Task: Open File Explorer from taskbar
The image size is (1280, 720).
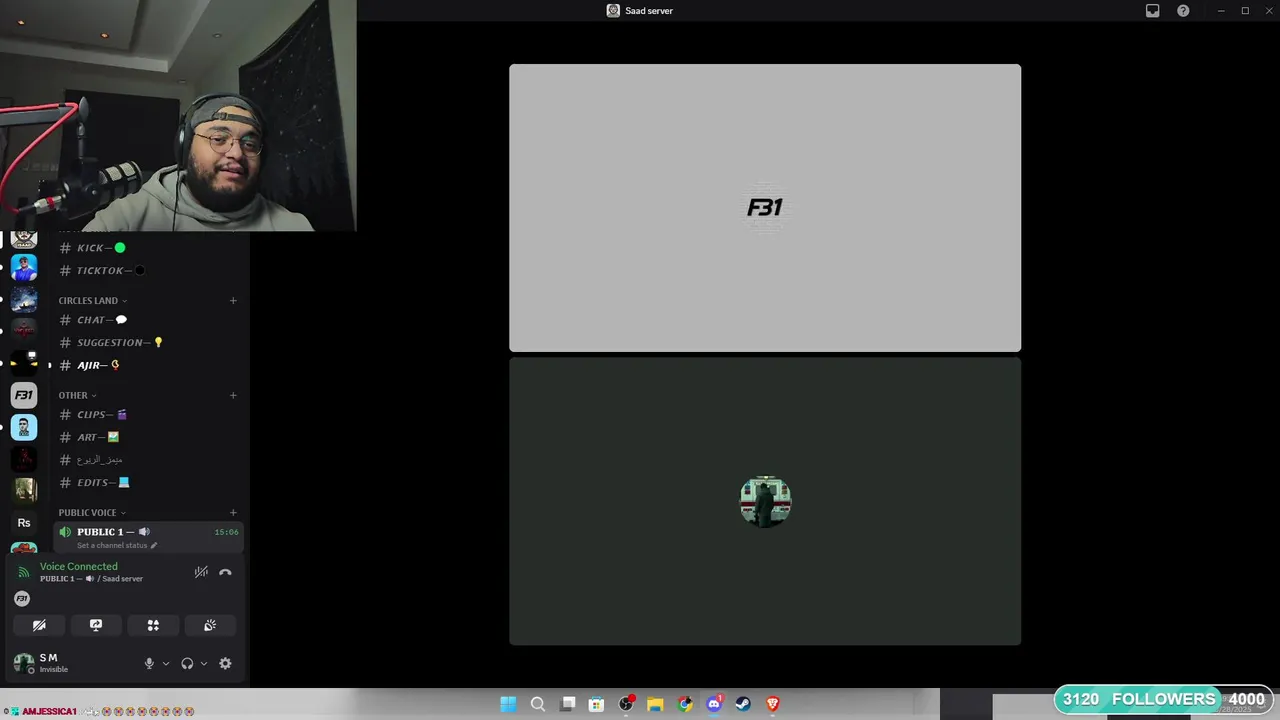Action: (x=655, y=704)
